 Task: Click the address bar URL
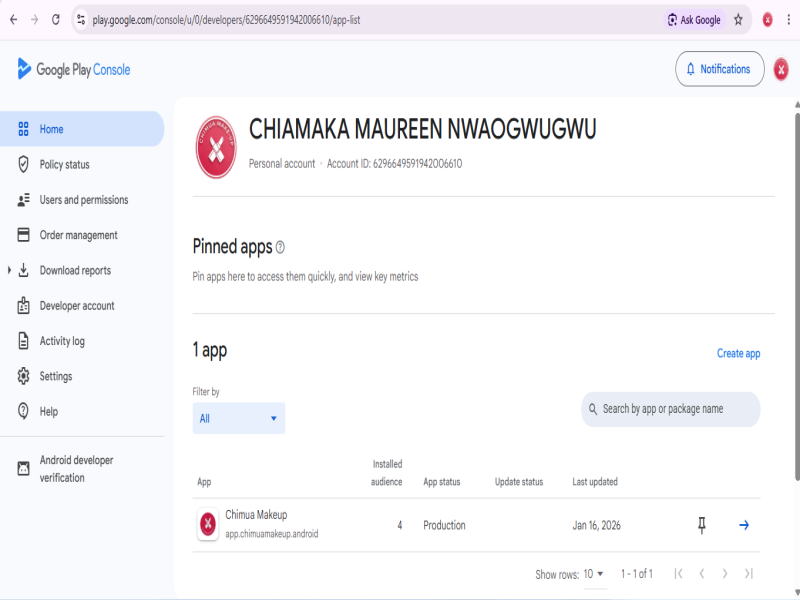pos(226,20)
